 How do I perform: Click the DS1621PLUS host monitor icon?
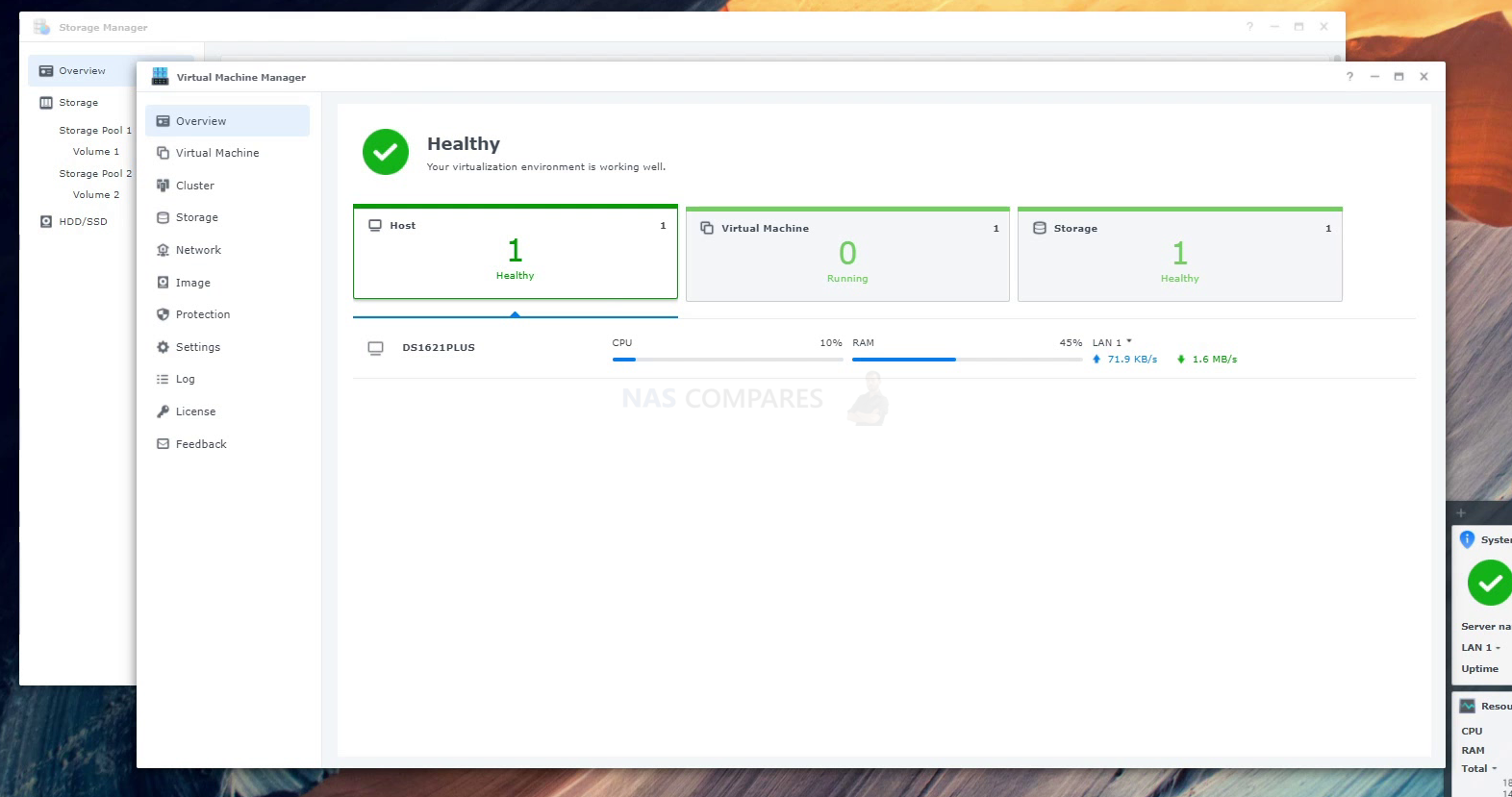pyautogui.click(x=376, y=348)
